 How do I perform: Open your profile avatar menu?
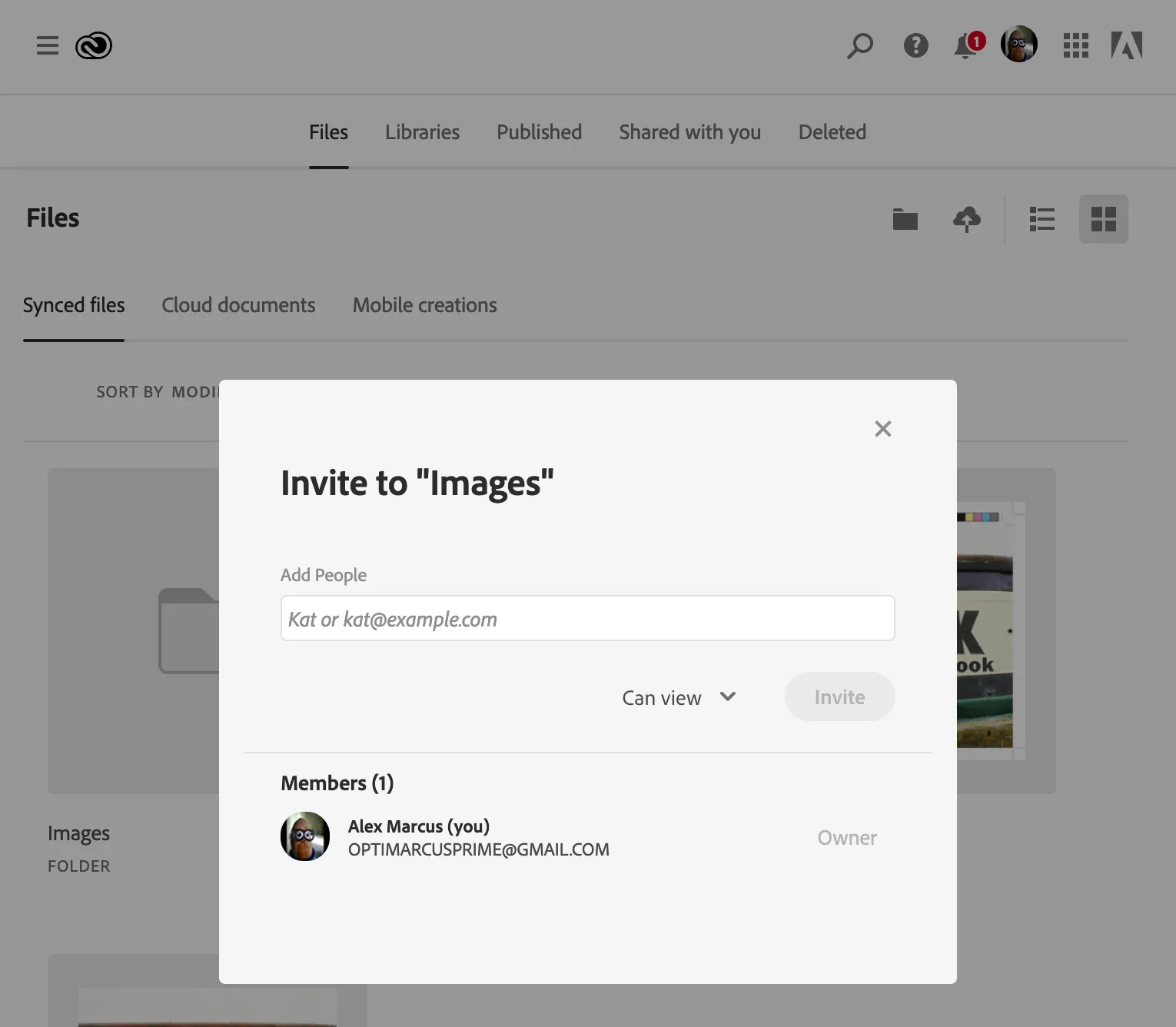click(1018, 44)
